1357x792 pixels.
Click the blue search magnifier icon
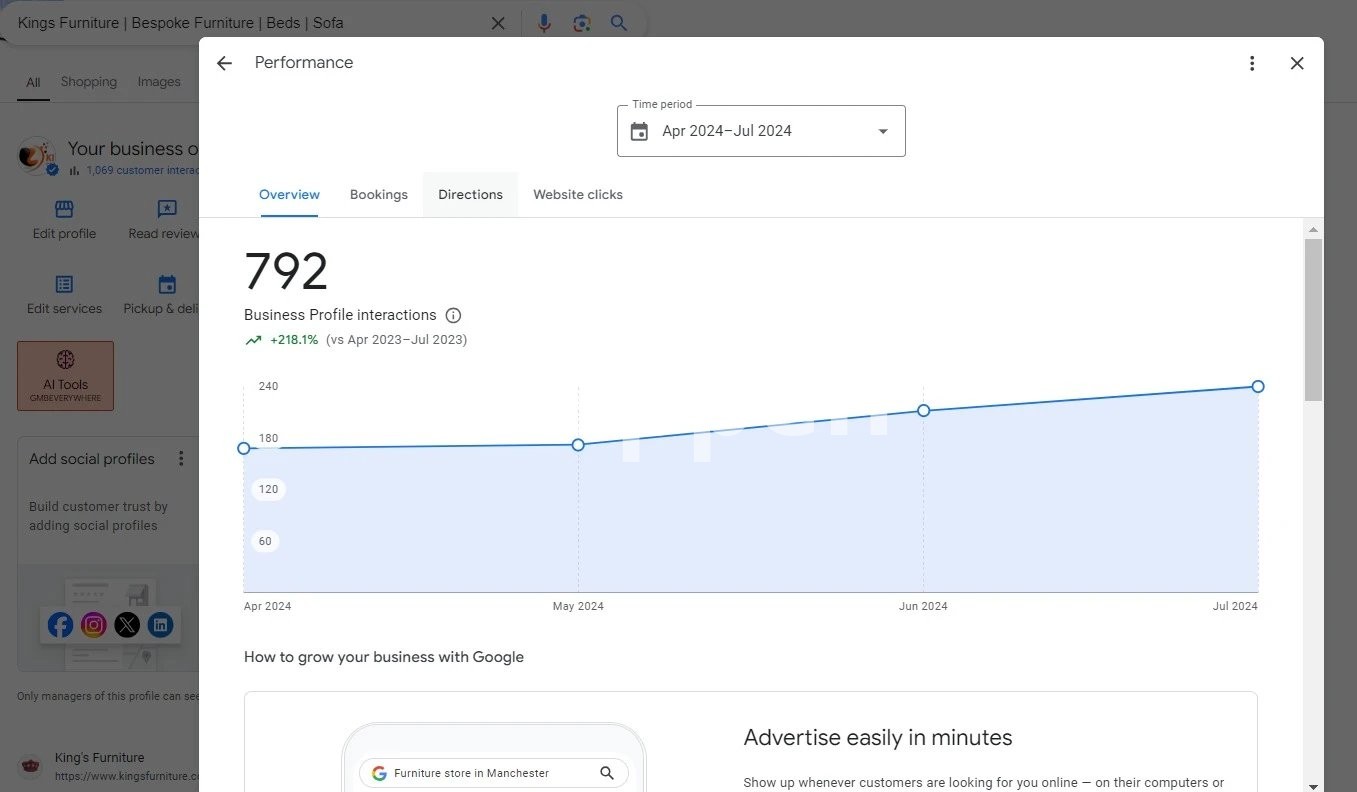click(x=619, y=23)
